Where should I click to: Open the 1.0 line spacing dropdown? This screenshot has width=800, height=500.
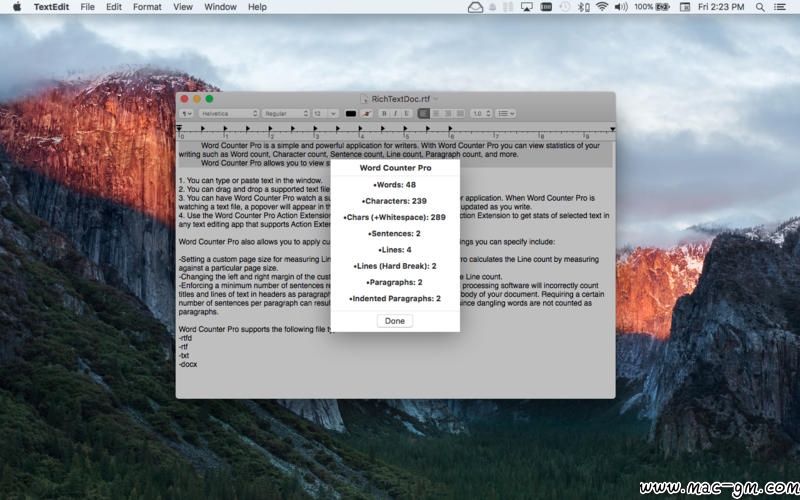(481, 113)
